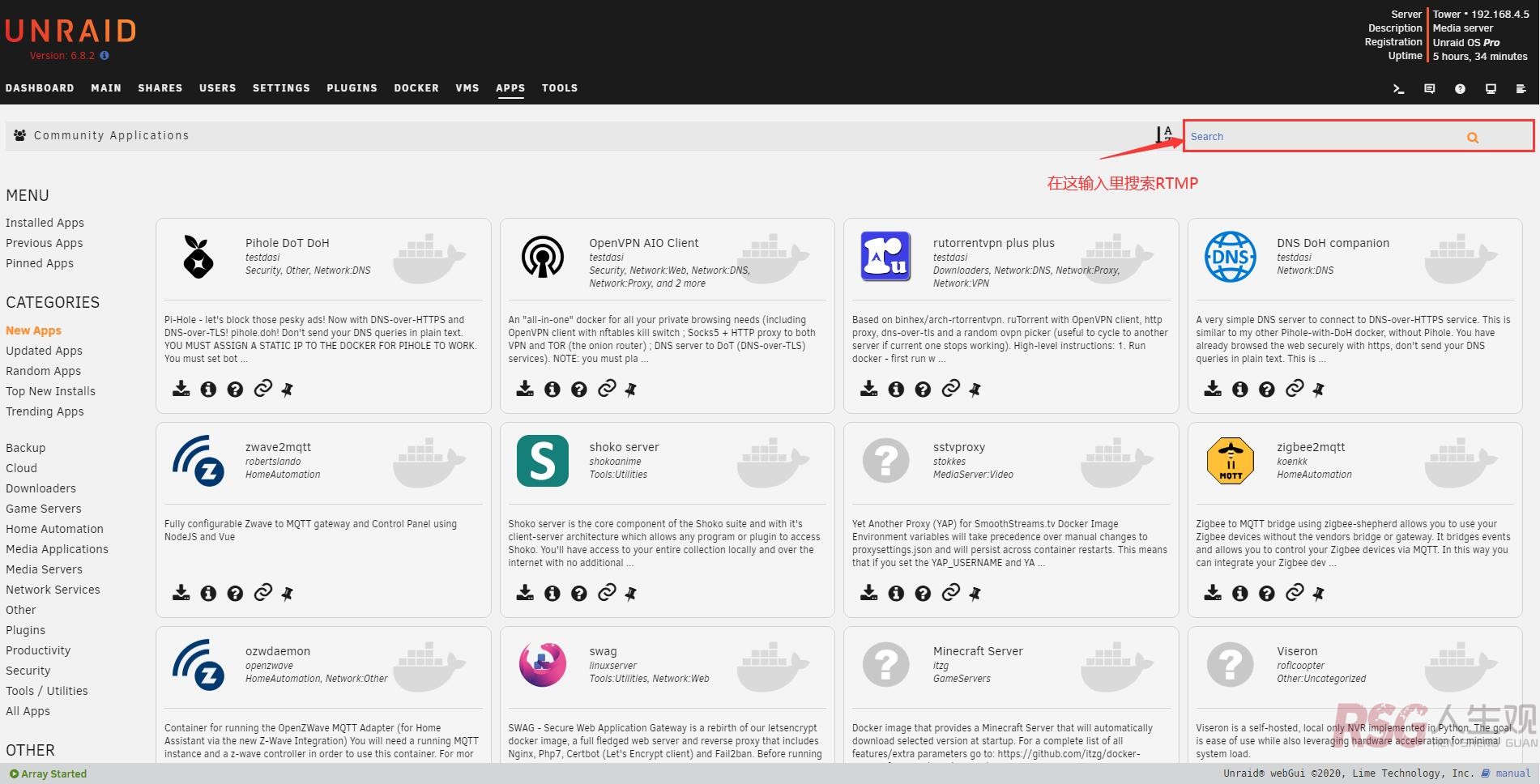The width and height of the screenshot is (1540, 784).
Task: Open project link icon for Pihole DoT DoH
Action: [262, 389]
